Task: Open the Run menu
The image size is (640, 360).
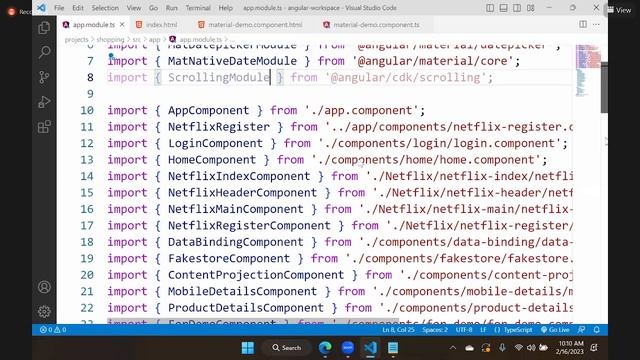Action: [171, 8]
